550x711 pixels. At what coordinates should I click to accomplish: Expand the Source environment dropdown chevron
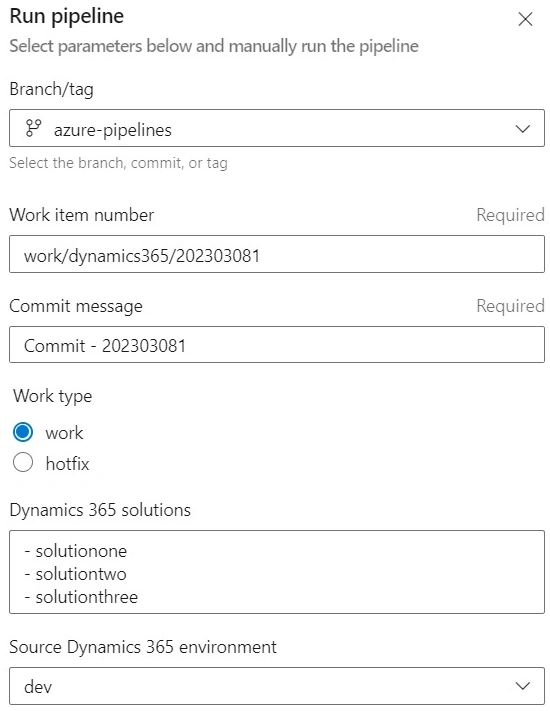tap(523, 686)
